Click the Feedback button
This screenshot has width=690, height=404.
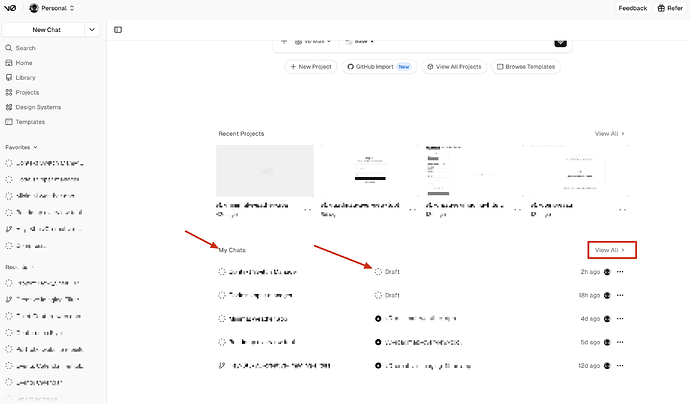pyautogui.click(x=632, y=8)
